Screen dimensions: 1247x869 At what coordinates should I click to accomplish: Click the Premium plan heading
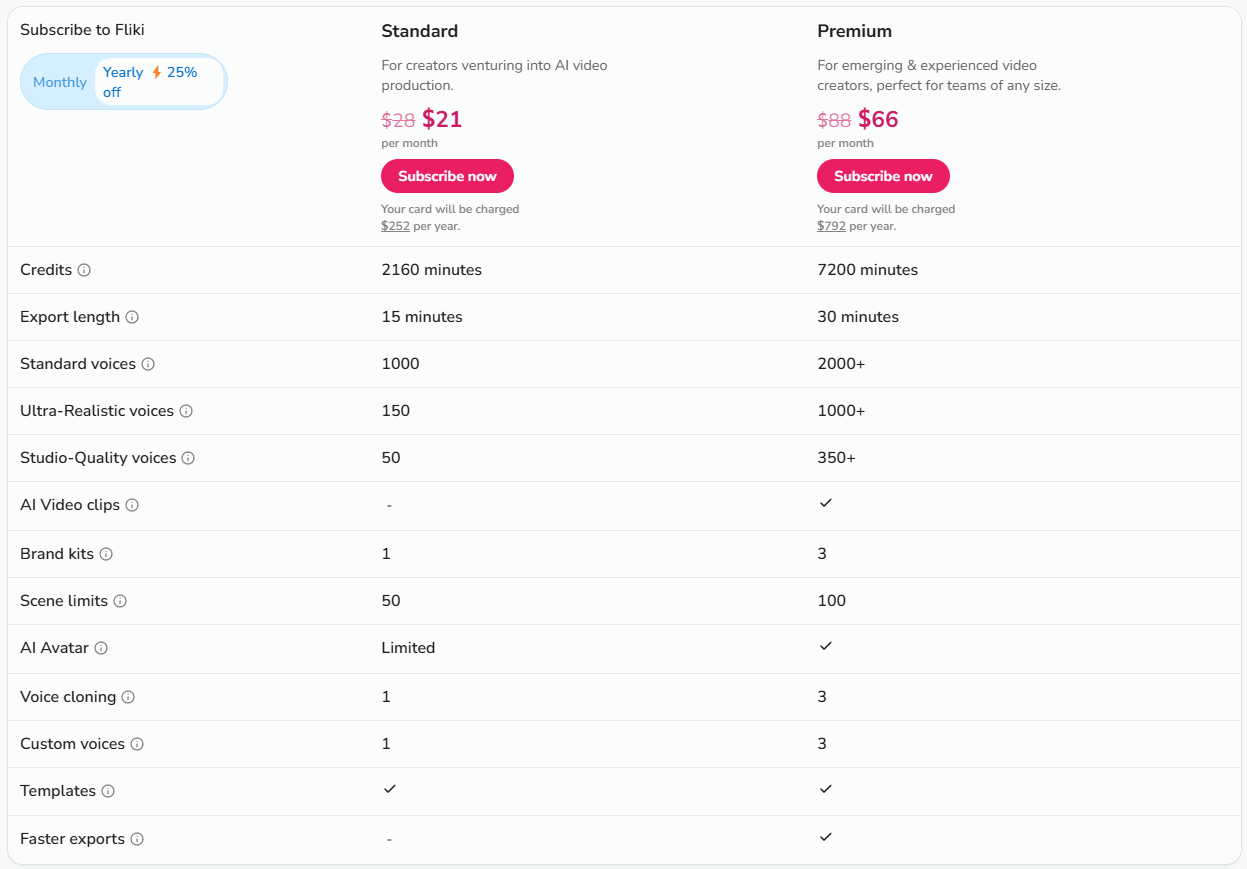854,31
